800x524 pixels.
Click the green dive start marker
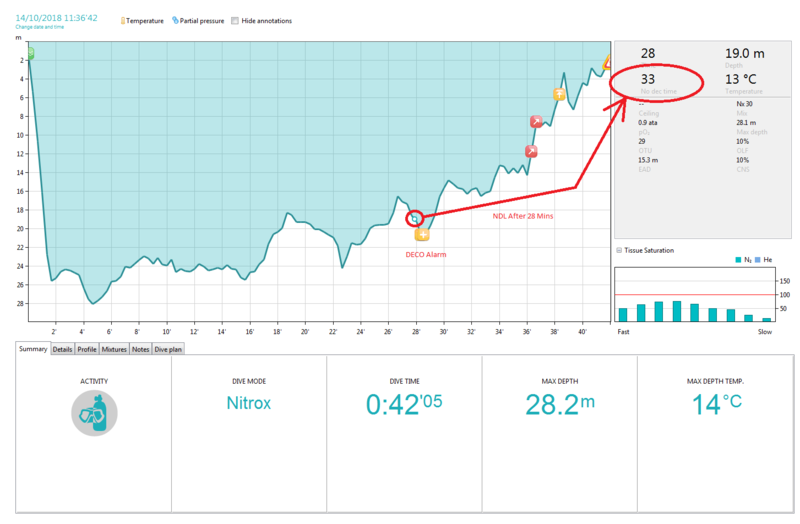[x=30, y=53]
